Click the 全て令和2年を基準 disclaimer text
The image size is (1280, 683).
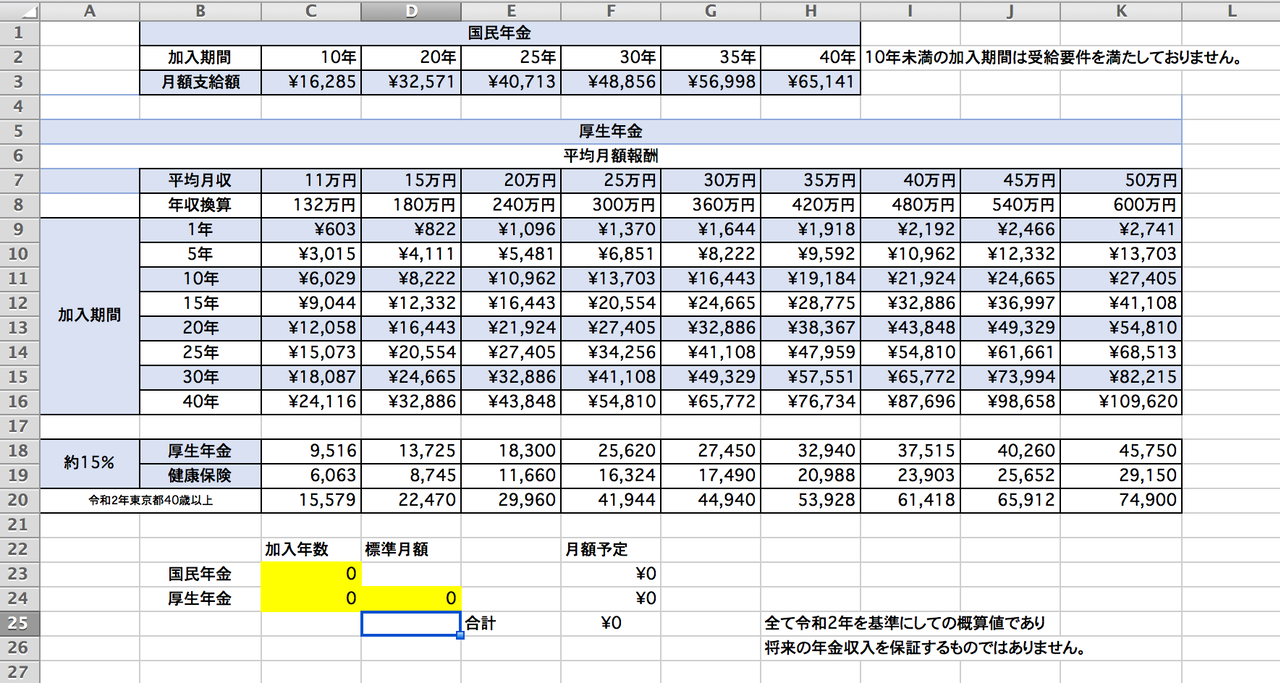(904, 623)
